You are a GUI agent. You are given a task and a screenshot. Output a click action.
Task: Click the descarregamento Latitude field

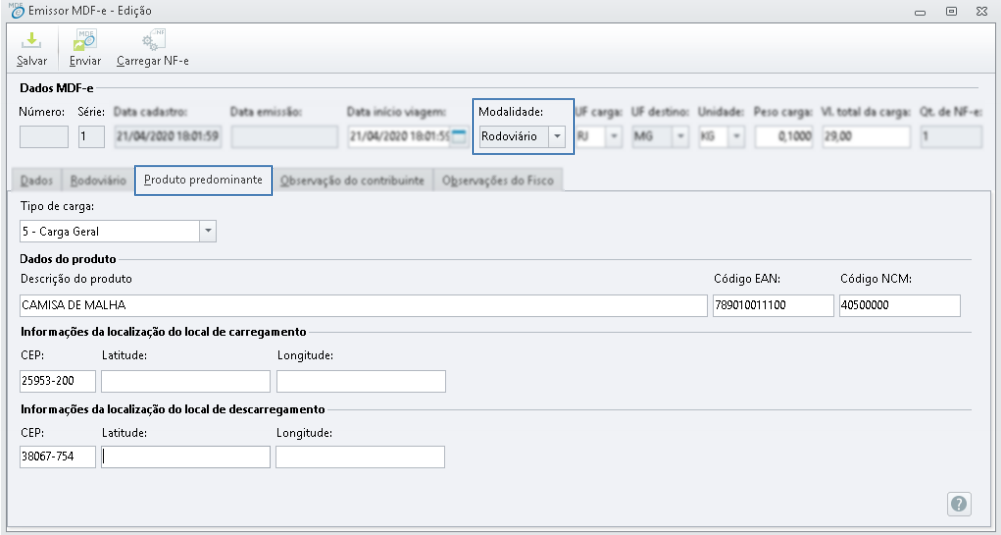point(186,457)
